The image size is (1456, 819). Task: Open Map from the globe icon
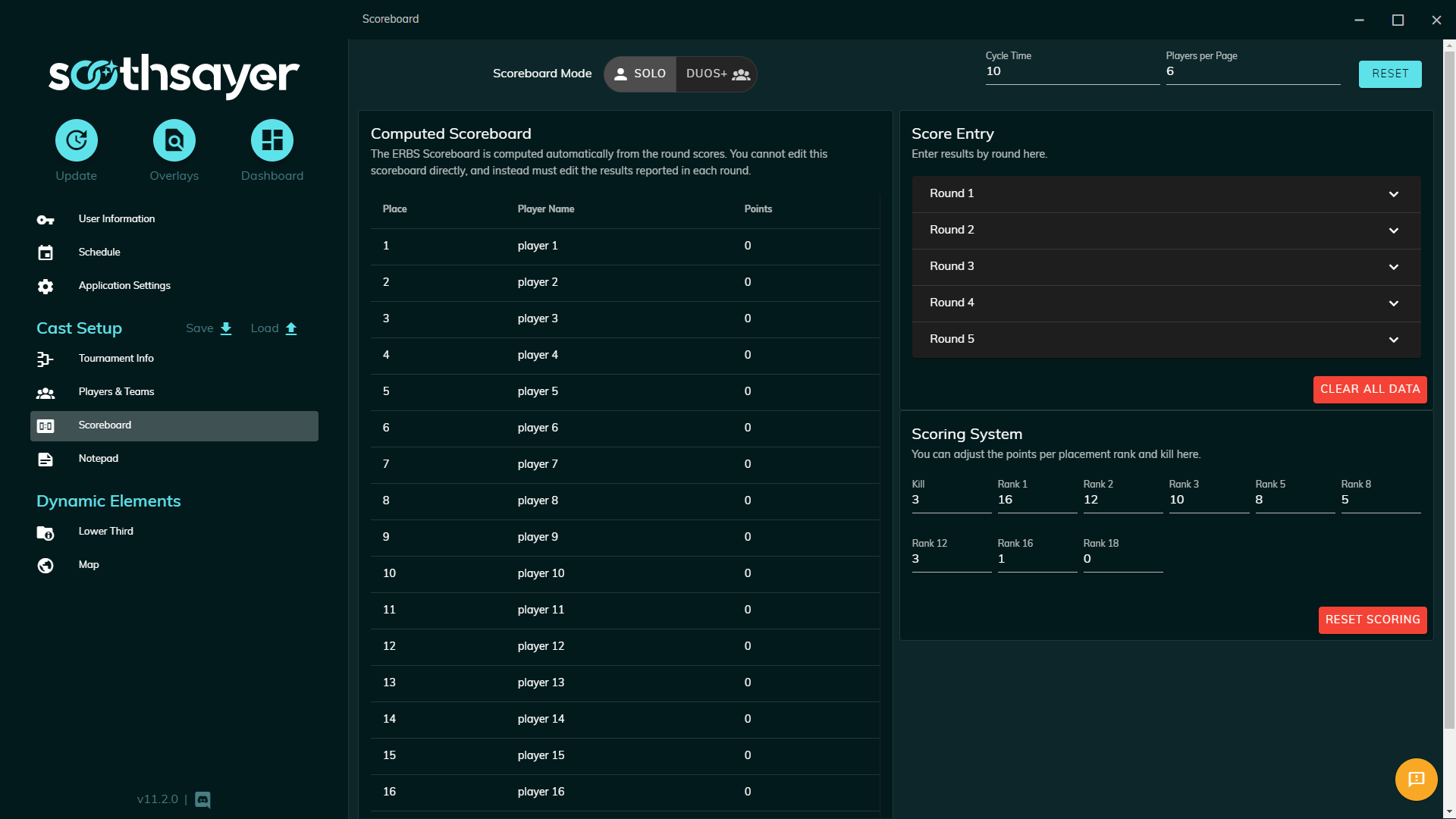pos(45,565)
